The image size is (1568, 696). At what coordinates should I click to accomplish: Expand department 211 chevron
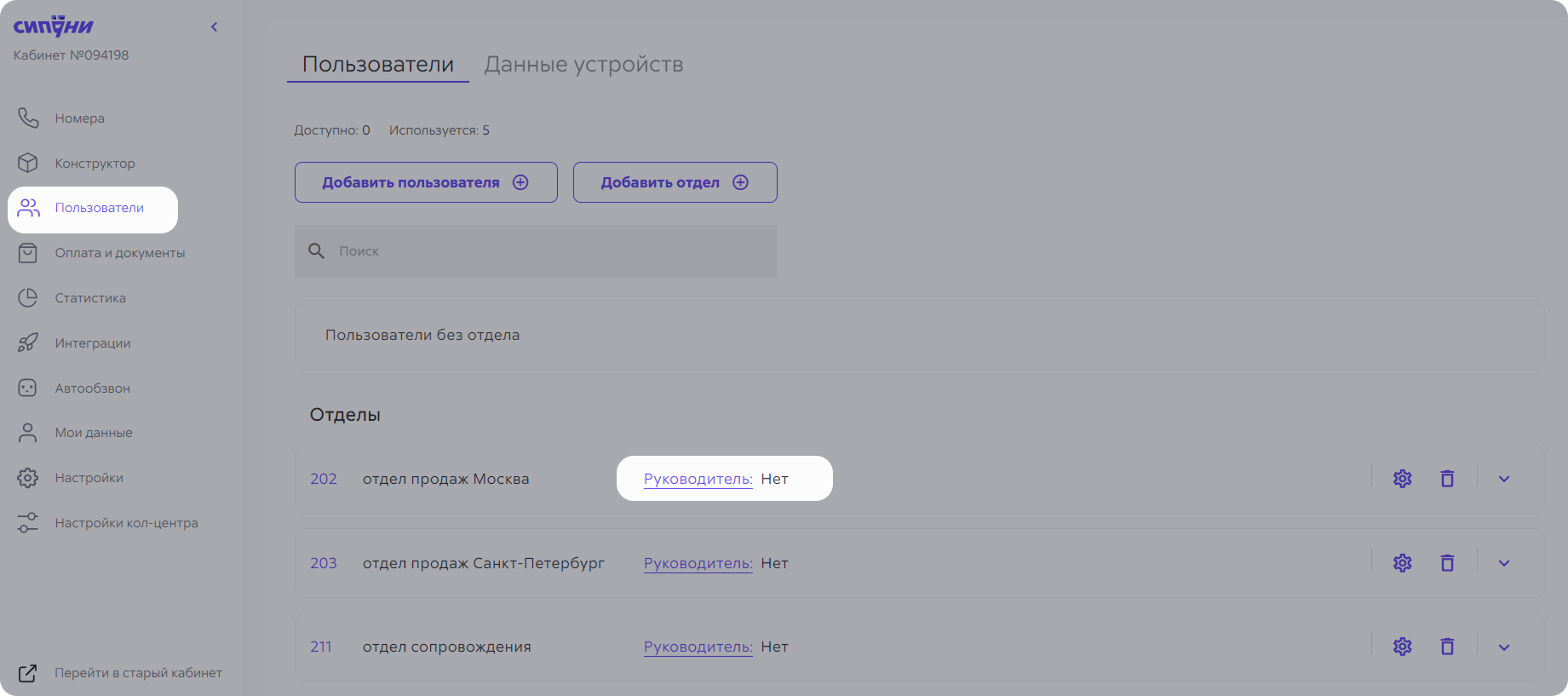click(1503, 647)
